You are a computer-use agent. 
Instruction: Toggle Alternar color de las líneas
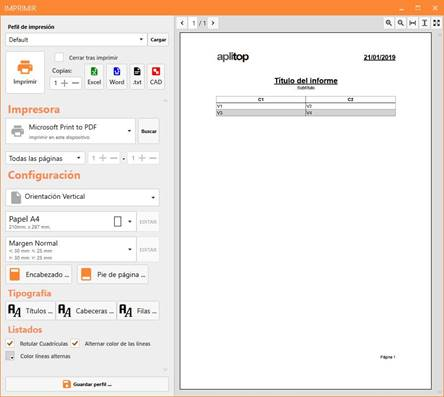pos(75,343)
